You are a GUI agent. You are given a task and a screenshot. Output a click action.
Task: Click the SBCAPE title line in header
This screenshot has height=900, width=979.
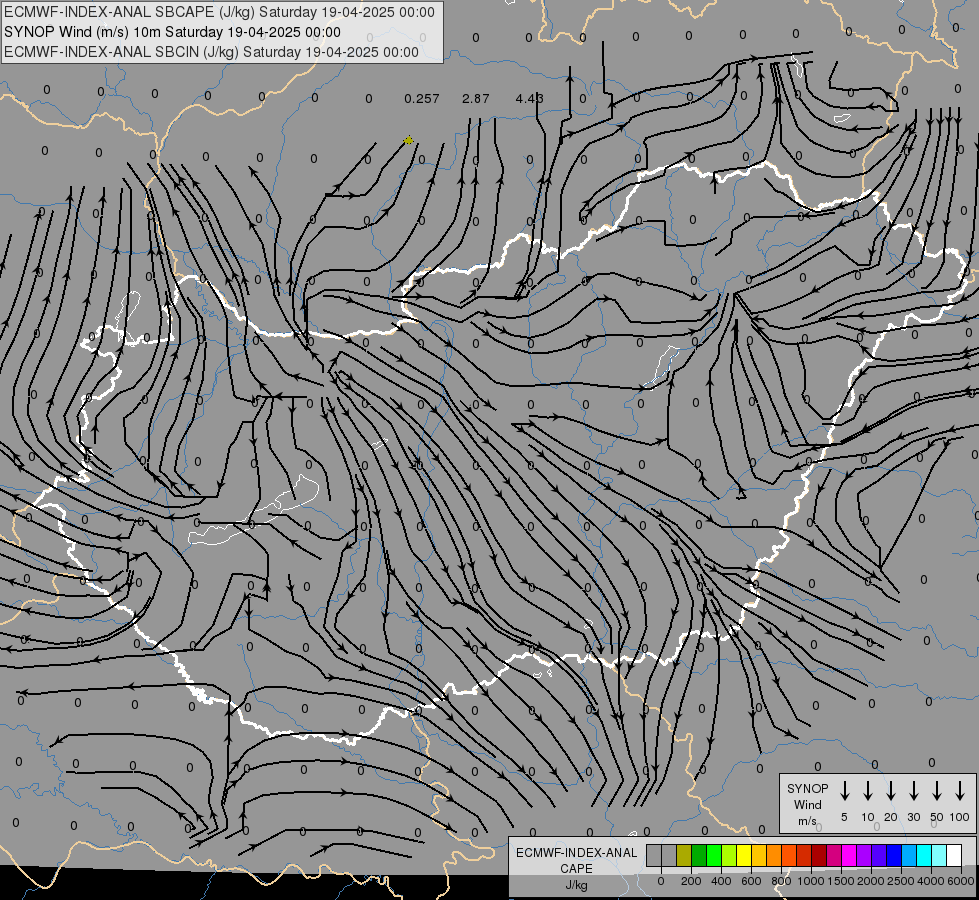[x=219, y=12]
